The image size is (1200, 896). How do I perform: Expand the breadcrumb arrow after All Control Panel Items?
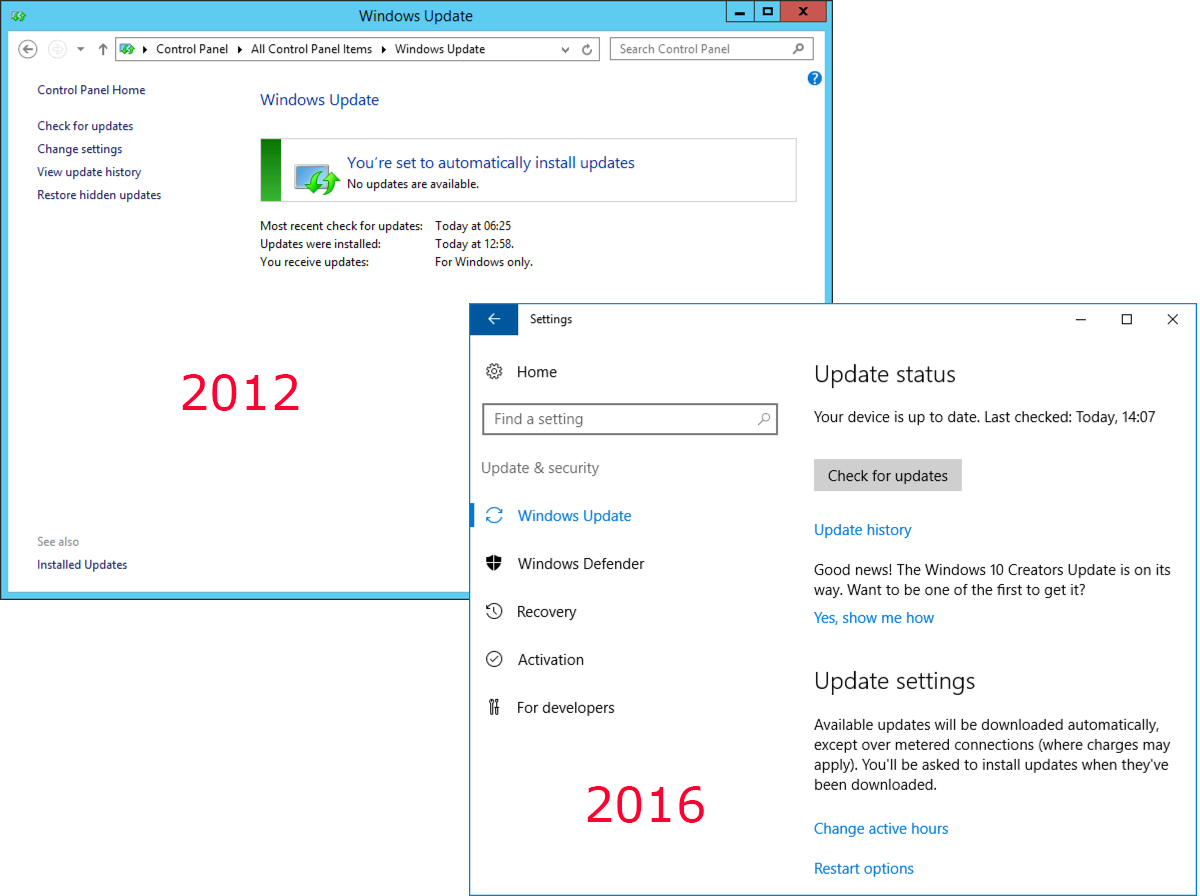pyautogui.click(x=384, y=49)
